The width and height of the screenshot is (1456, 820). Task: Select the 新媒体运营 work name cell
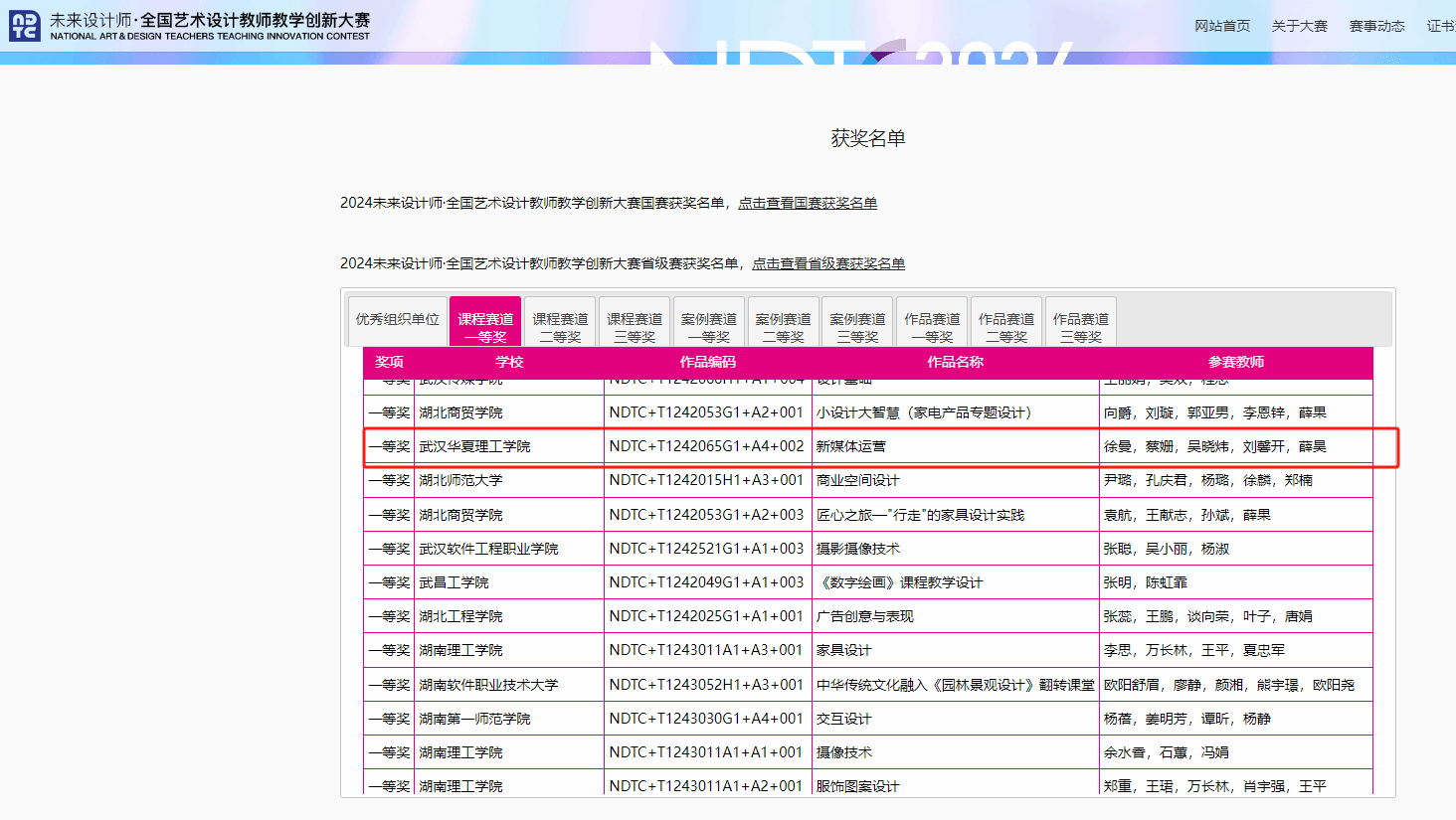pyautogui.click(x=850, y=446)
